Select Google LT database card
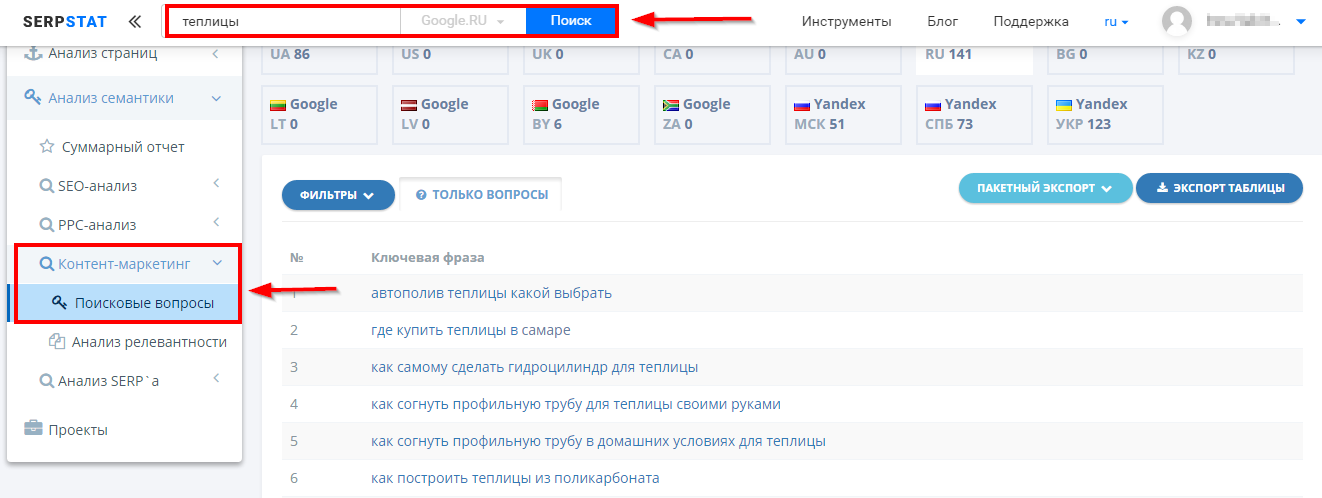The width and height of the screenshot is (1322, 498). [319, 114]
